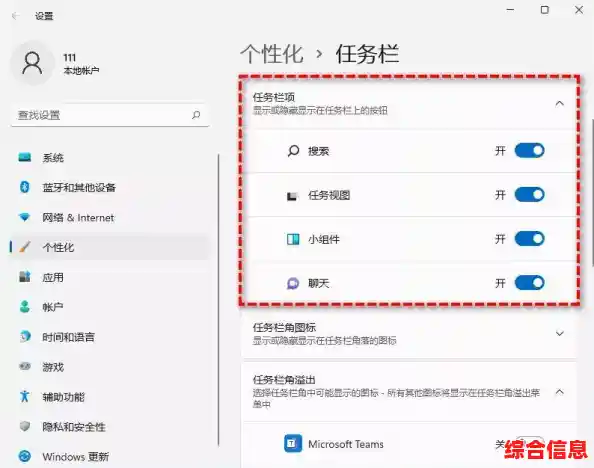The height and width of the screenshot is (468, 594).
Task: Click the Widgets icon in taskbar items
Action: 293,239
